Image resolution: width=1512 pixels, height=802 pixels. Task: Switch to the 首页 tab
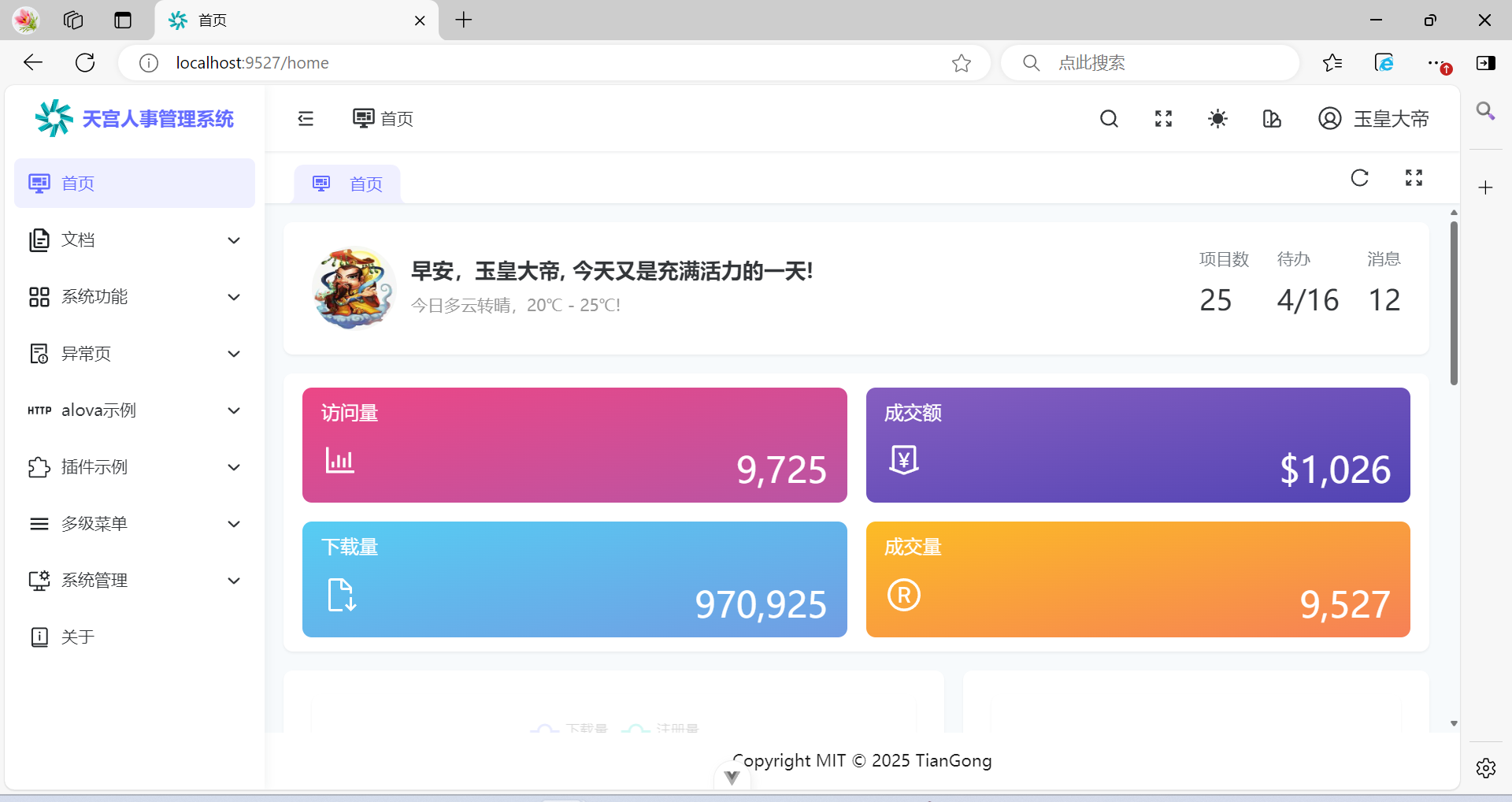(x=346, y=184)
